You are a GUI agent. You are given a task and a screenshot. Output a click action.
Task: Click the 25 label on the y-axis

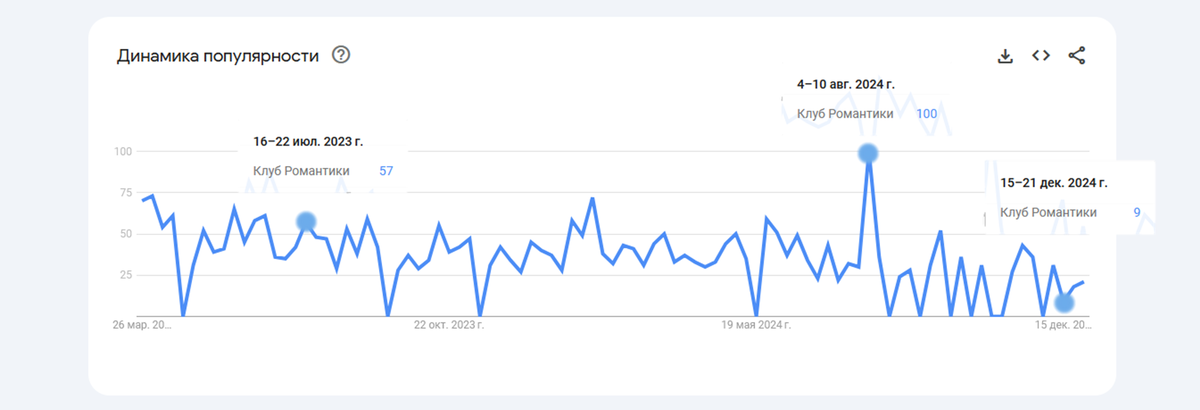125,275
